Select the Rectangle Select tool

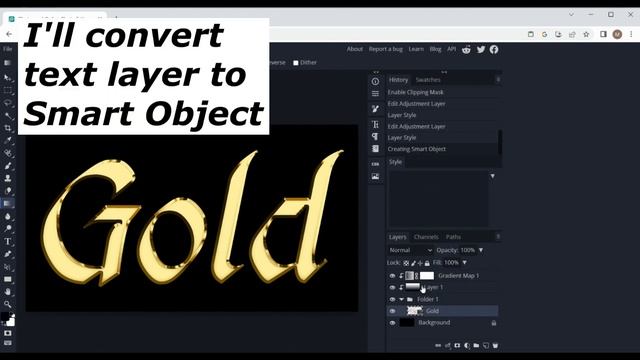click(x=7, y=90)
